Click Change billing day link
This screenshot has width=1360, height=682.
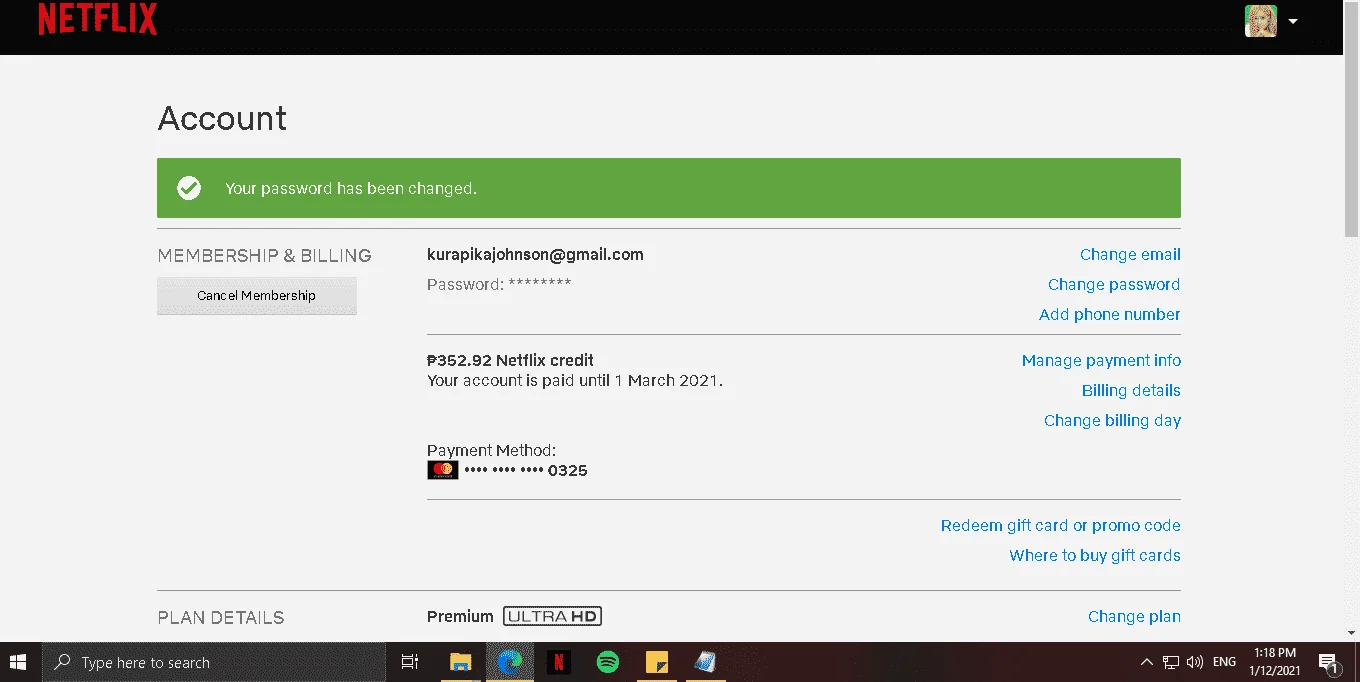[x=1112, y=421]
